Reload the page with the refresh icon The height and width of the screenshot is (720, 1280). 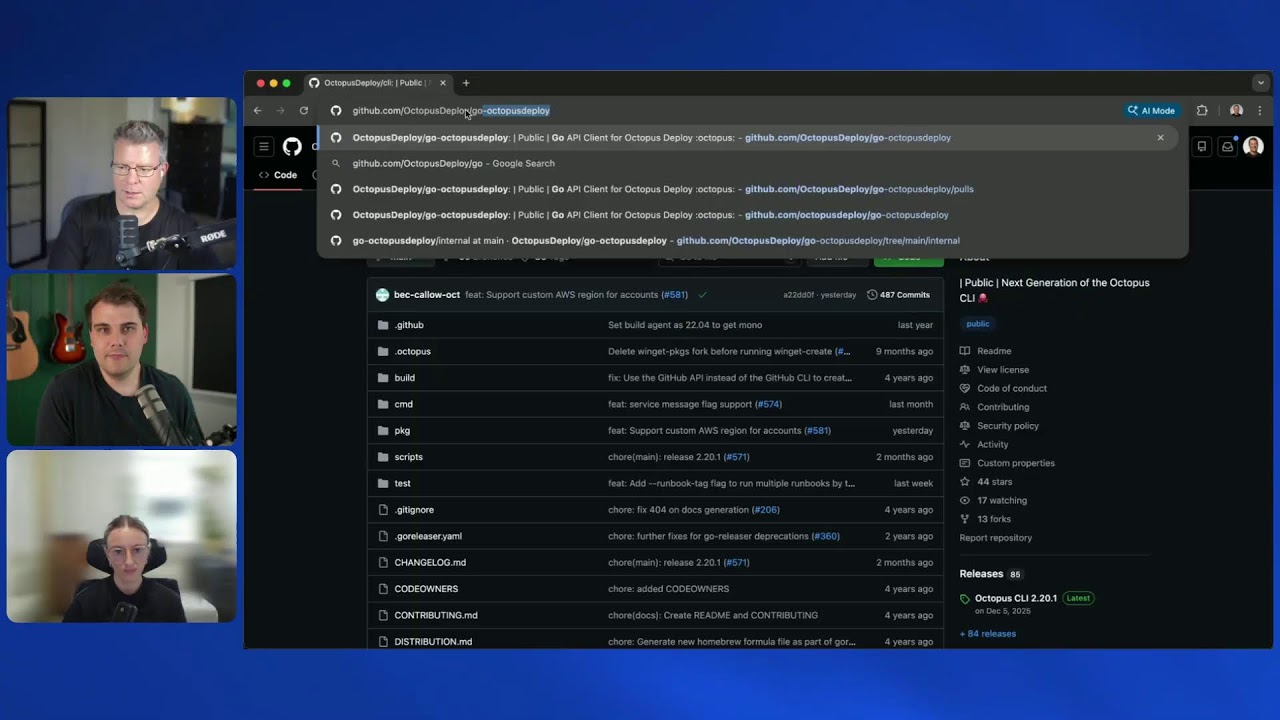coord(304,111)
